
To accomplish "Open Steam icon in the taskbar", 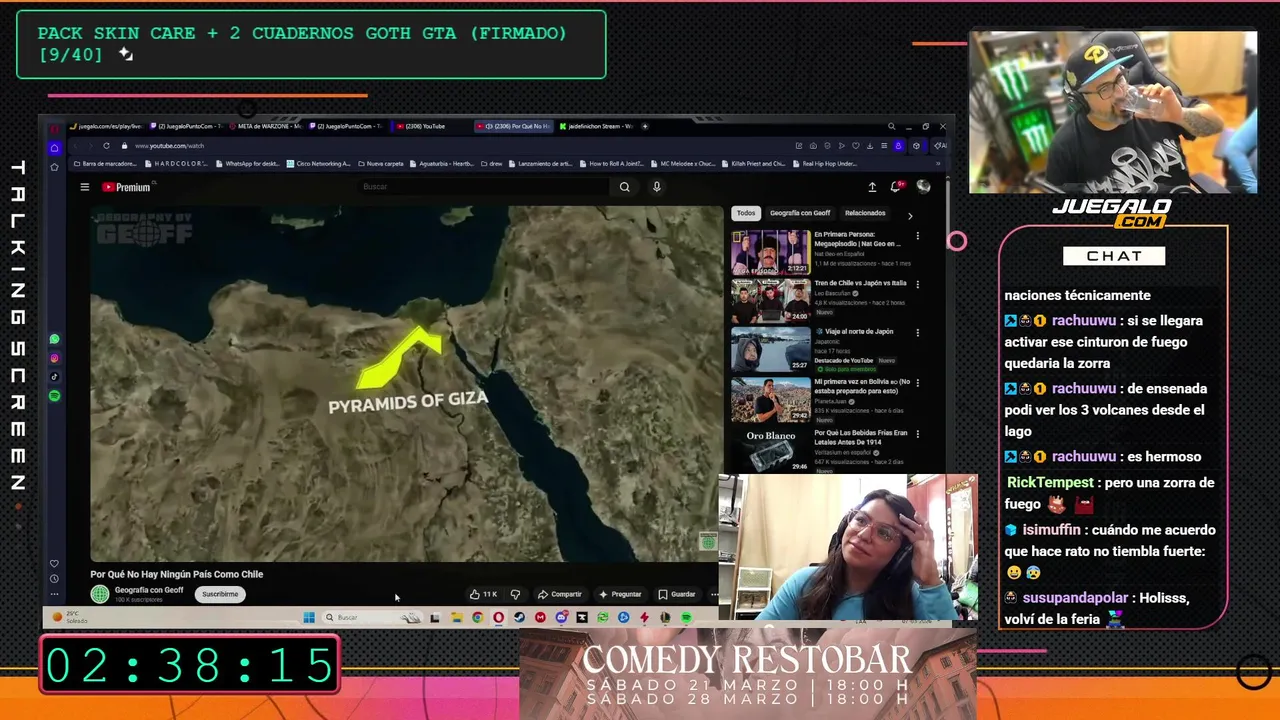I will pos(519,618).
